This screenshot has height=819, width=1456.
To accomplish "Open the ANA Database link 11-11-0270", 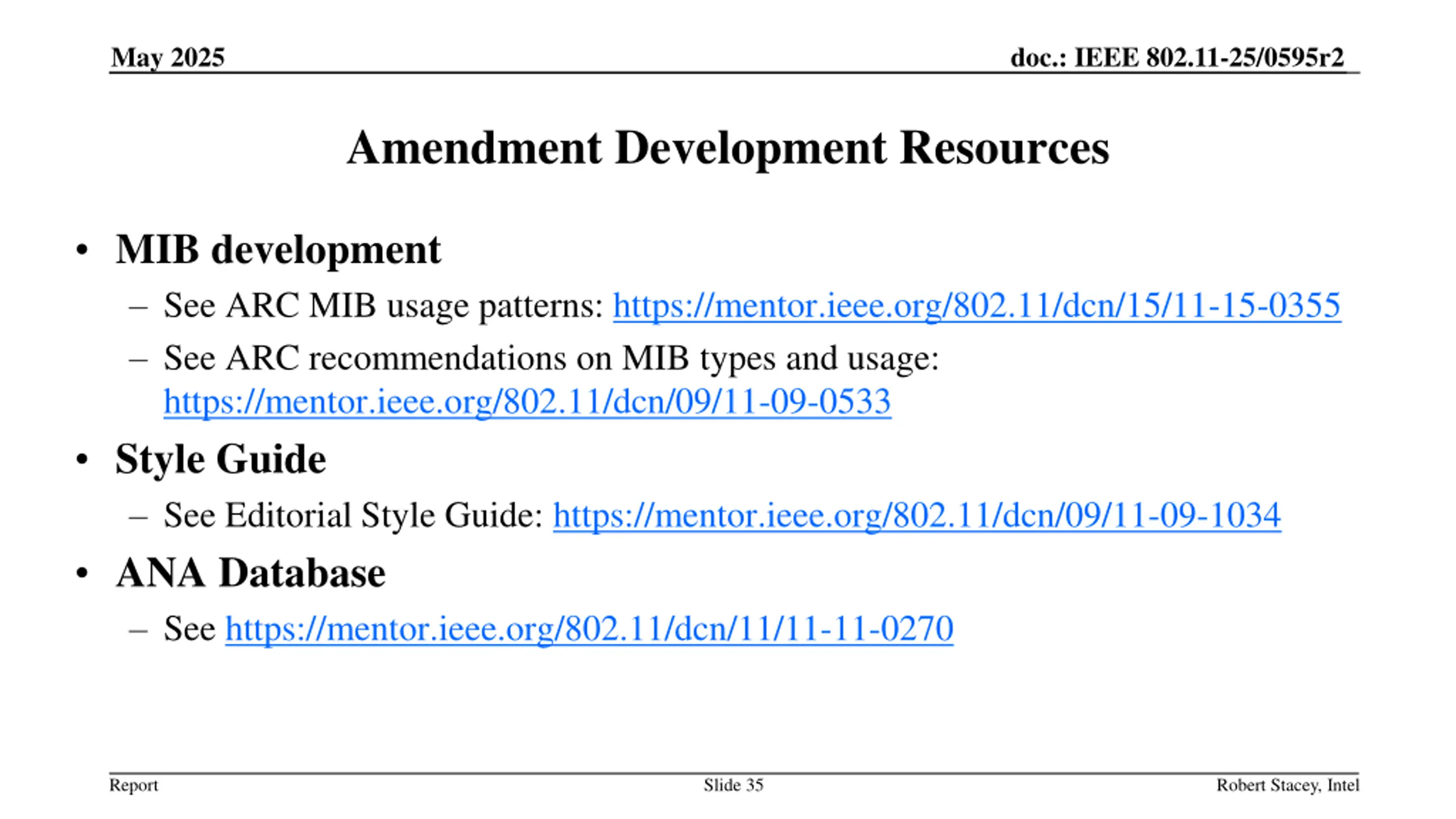I will tap(589, 628).
